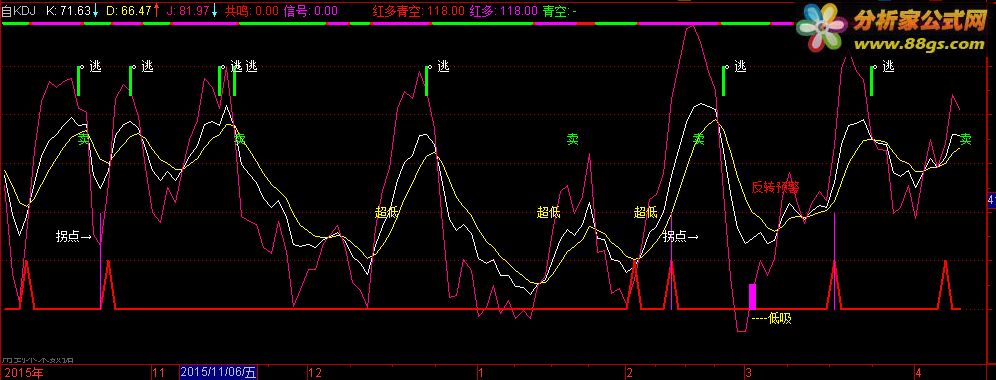Click the 自KDJ indicator name label
This screenshot has width=996, height=380.
18,10
